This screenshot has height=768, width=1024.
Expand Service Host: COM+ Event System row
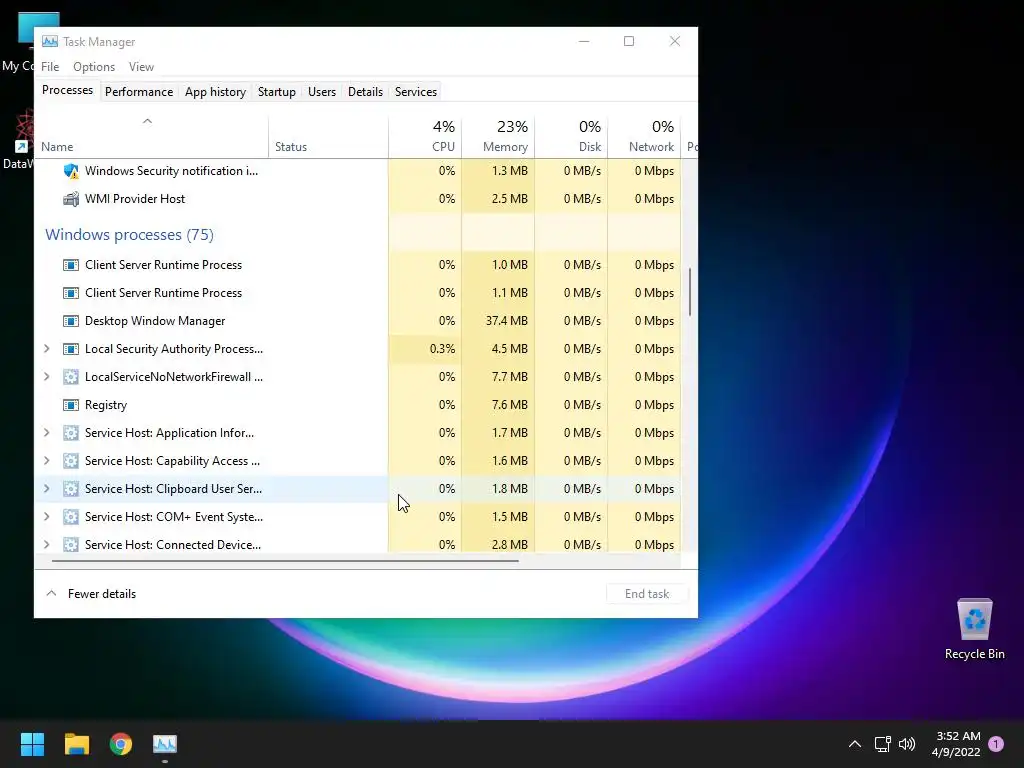click(x=46, y=517)
